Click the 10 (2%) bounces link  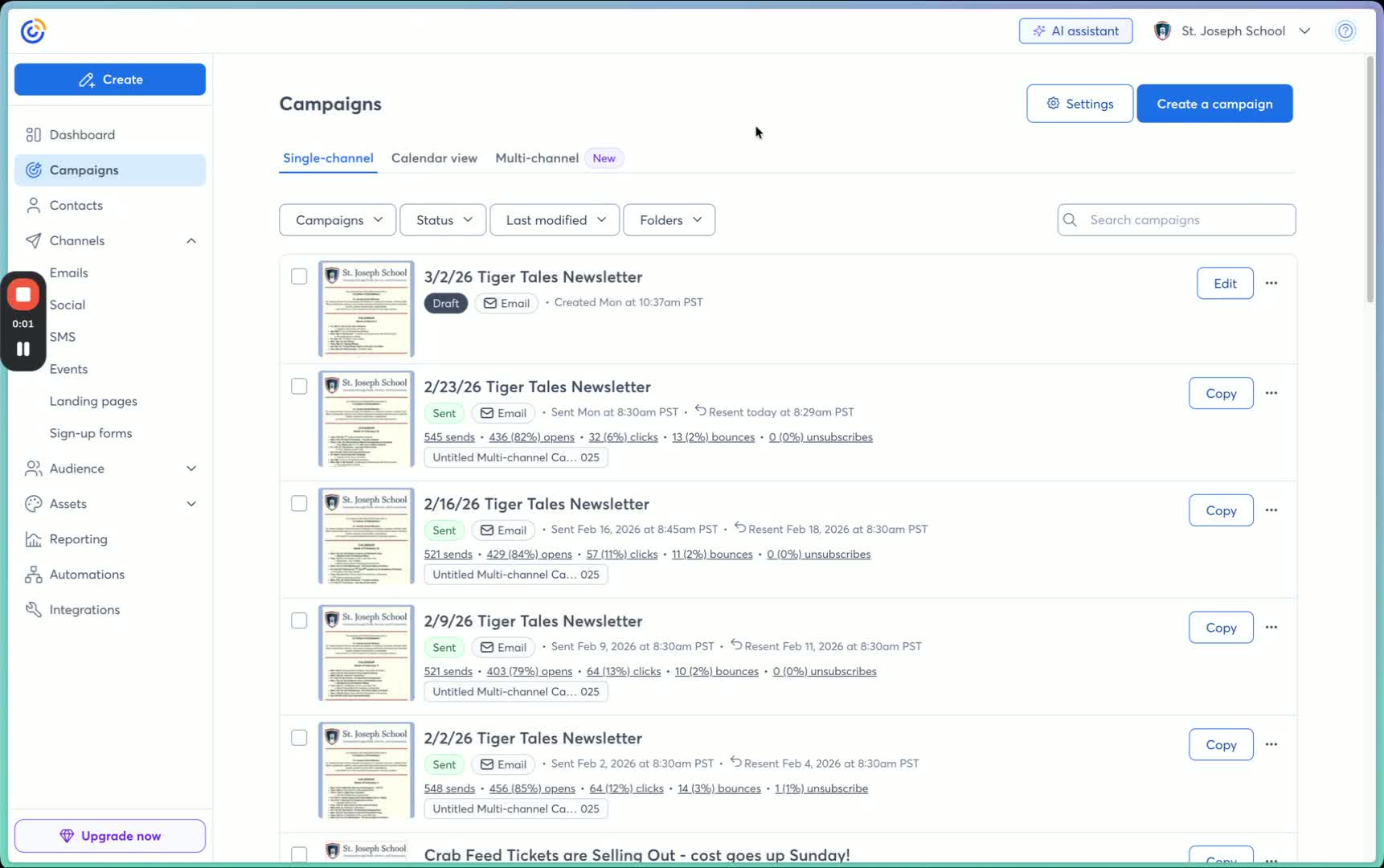pyautogui.click(x=716, y=671)
